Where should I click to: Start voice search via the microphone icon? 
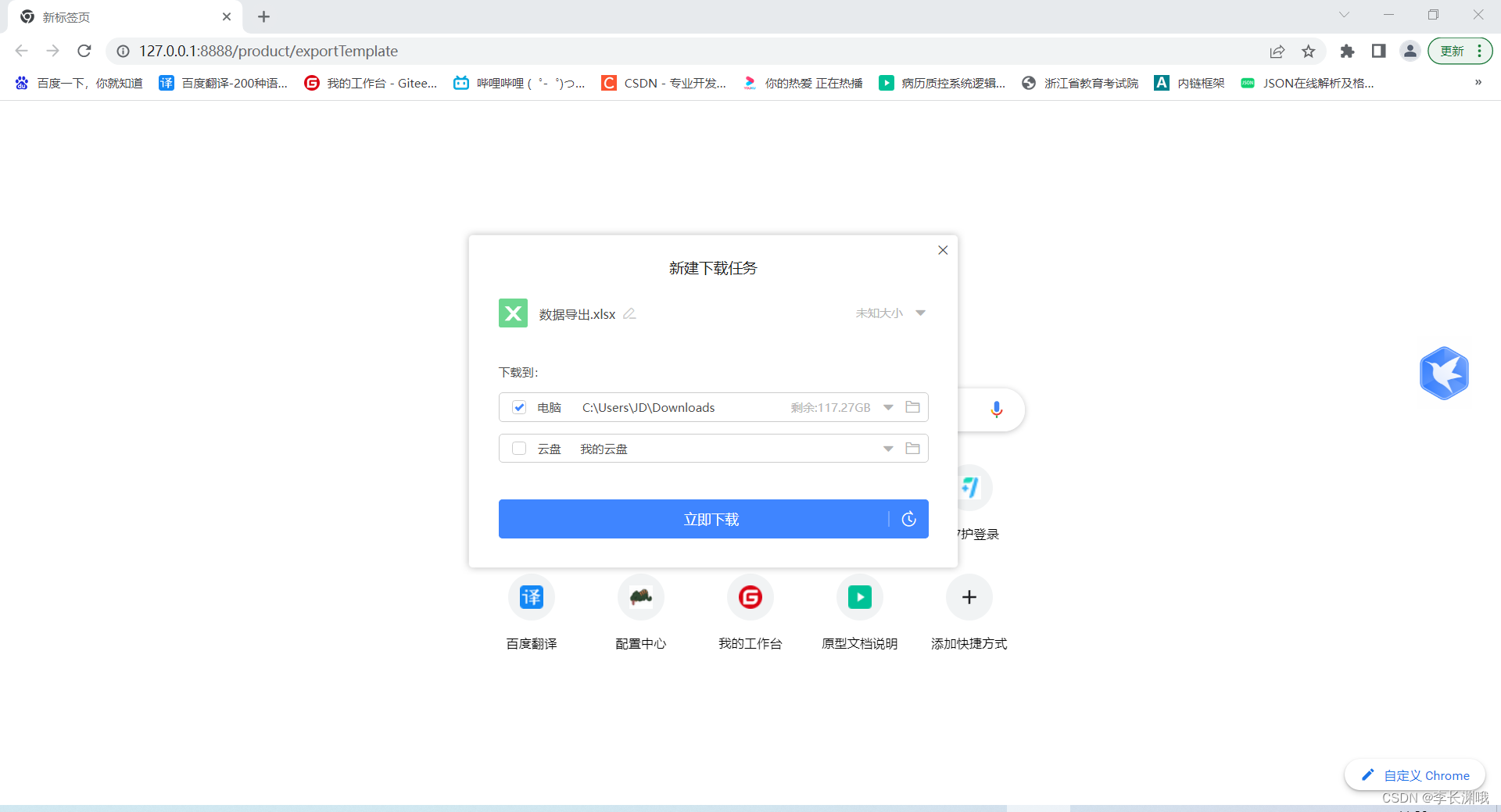(995, 409)
